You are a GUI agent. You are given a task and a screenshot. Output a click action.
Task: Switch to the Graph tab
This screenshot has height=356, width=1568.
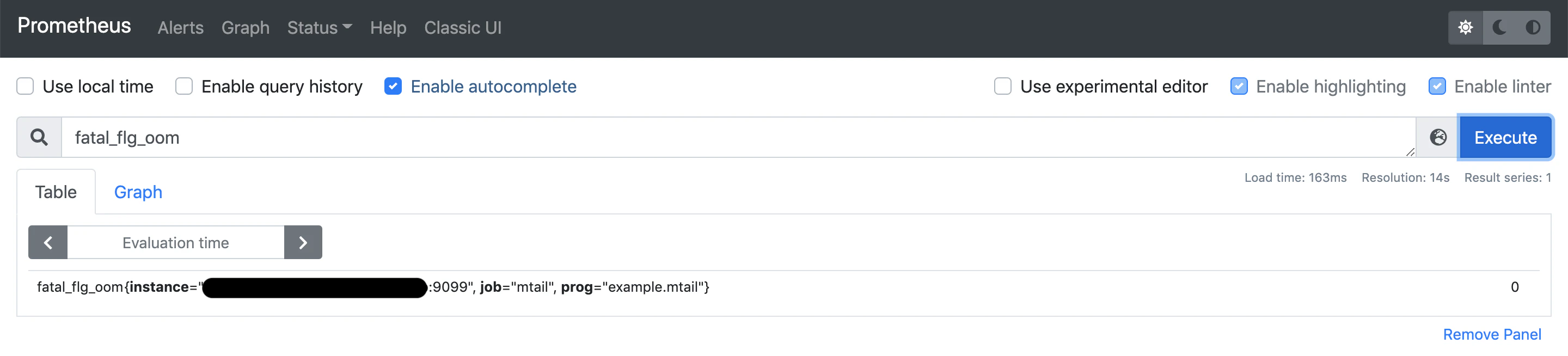coord(138,192)
